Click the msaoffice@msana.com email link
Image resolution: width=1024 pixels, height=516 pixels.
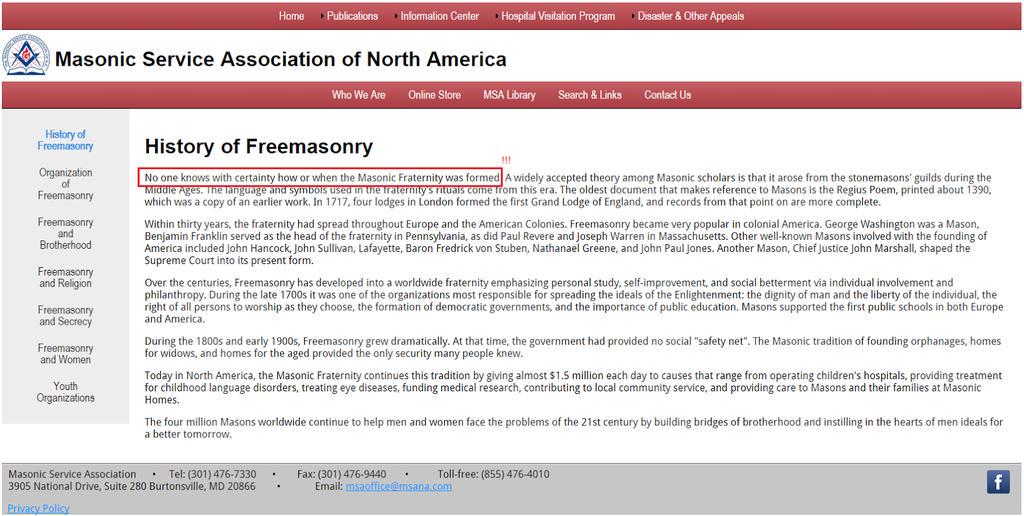(398, 487)
